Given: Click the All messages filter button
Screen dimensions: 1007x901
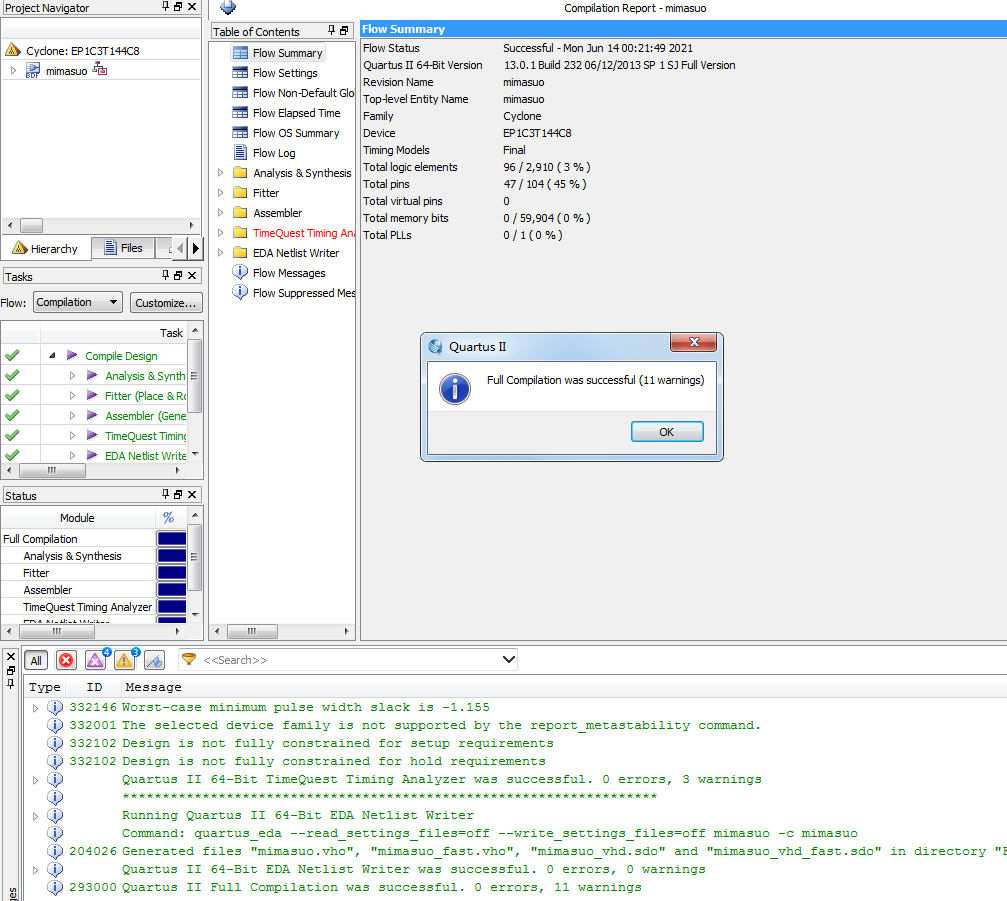Looking at the screenshot, I should point(36,660).
